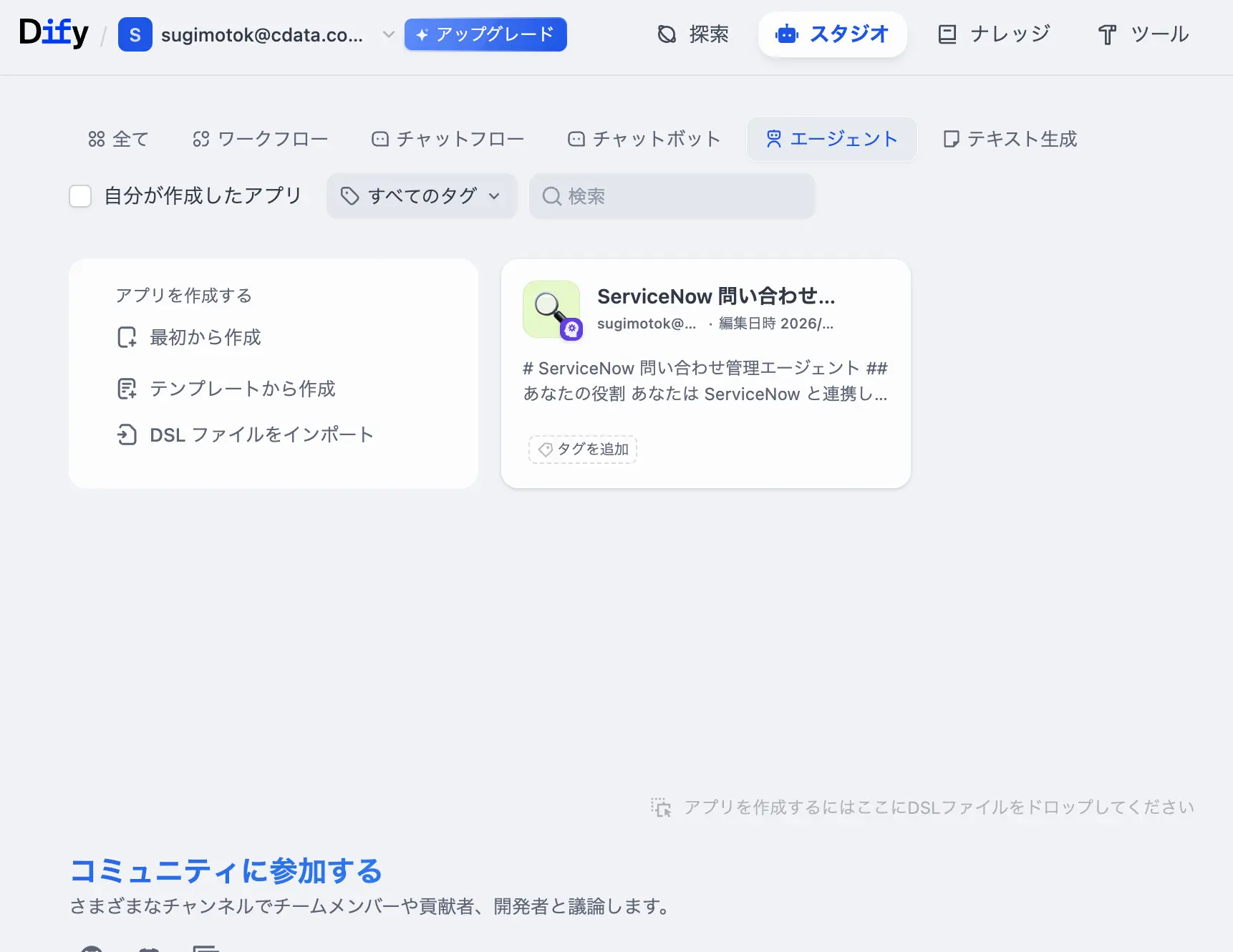Viewport: 1233px width, 952px height.
Task: Click the 最初から作成 file-plus icon
Action: tap(127, 337)
